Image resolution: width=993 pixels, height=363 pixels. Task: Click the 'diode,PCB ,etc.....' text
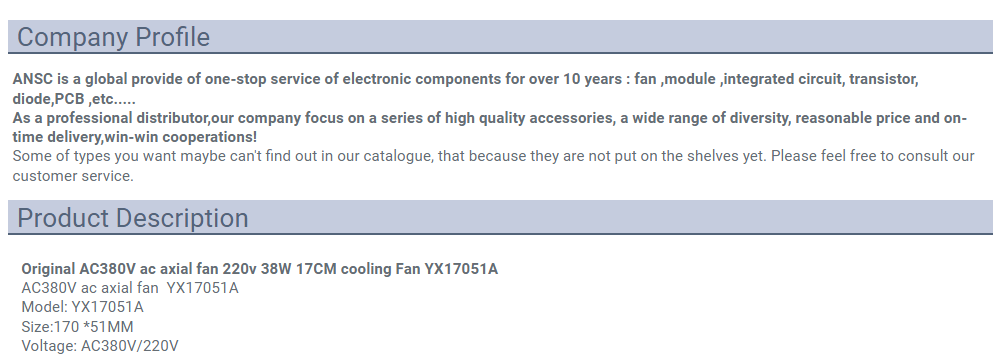[x=74, y=99]
